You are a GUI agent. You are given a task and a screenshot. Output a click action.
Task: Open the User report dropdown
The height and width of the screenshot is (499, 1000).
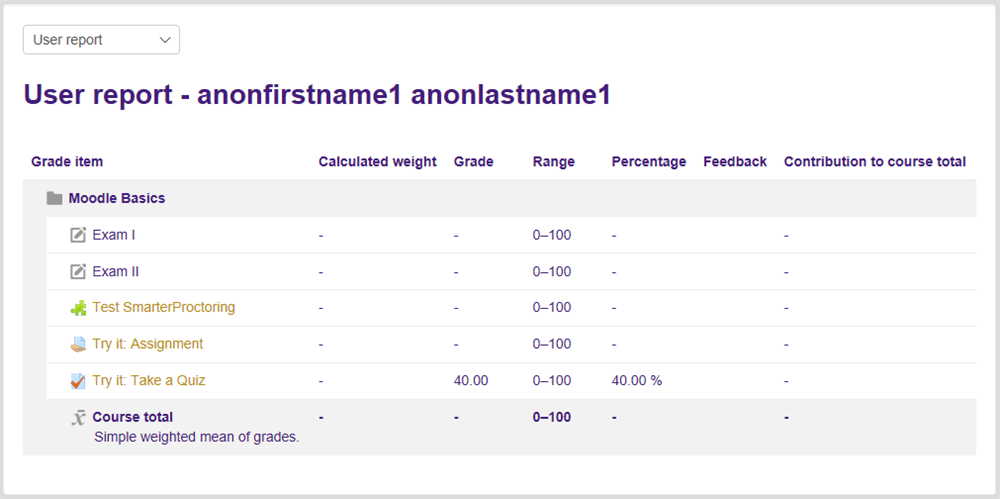(x=101, y=40)
